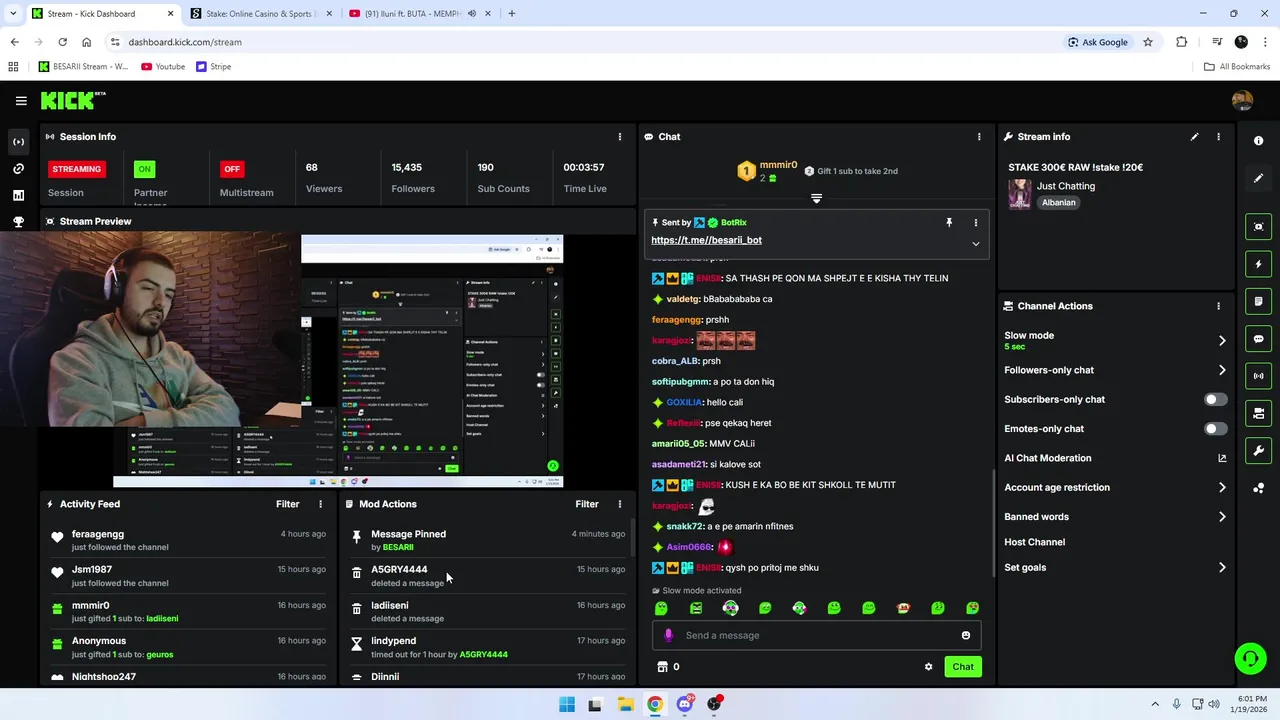
Task: Open Mod Actions three-dot menu
Action: (620, 504)
